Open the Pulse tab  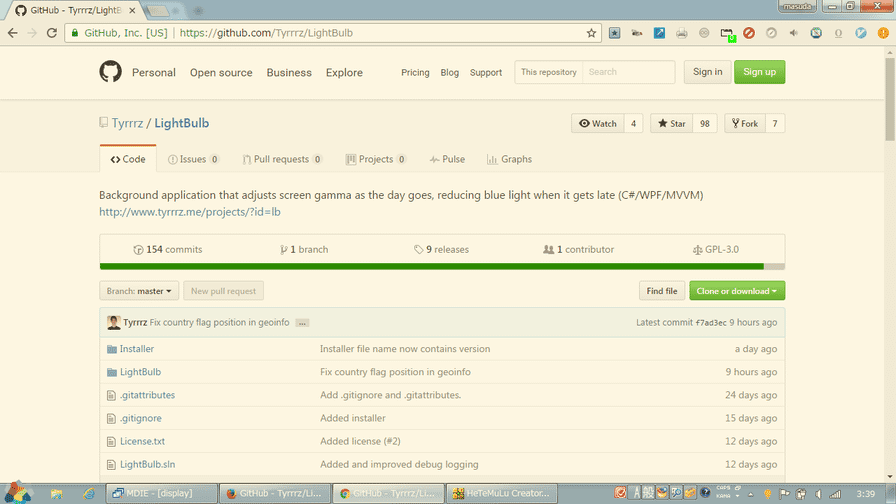447,159
